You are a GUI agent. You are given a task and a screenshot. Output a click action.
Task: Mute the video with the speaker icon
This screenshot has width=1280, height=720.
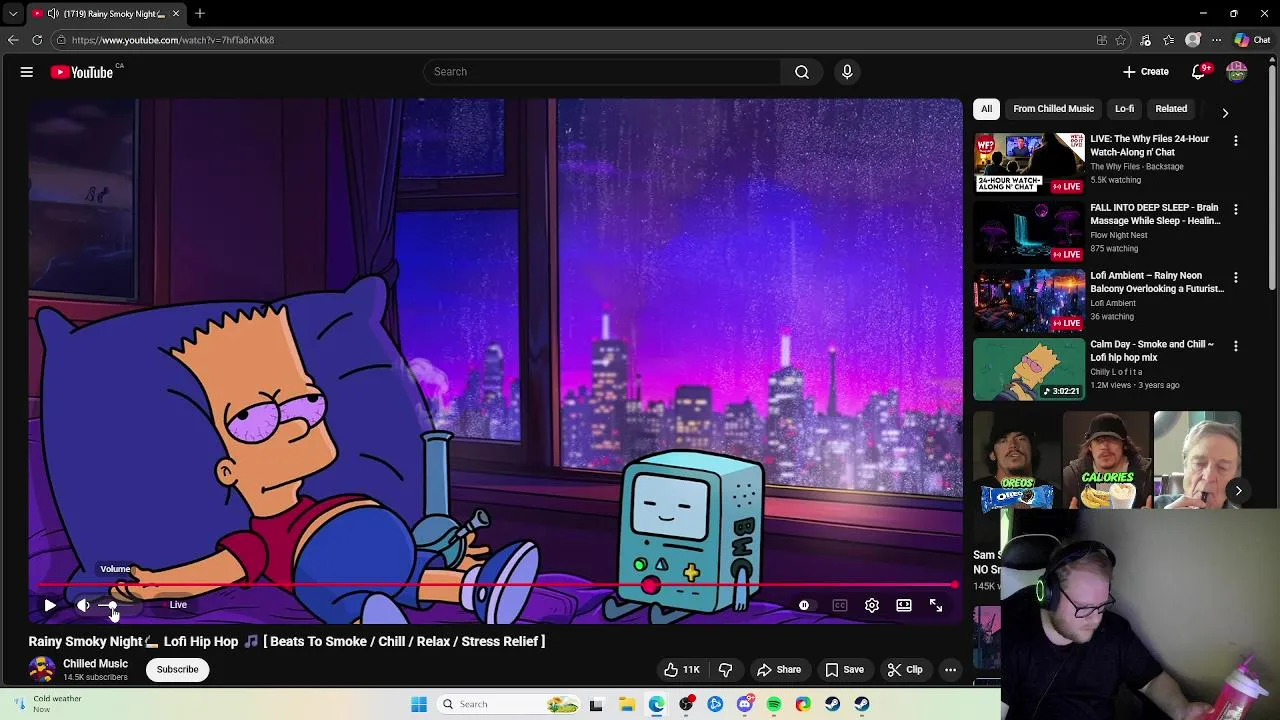click(83, 605)
